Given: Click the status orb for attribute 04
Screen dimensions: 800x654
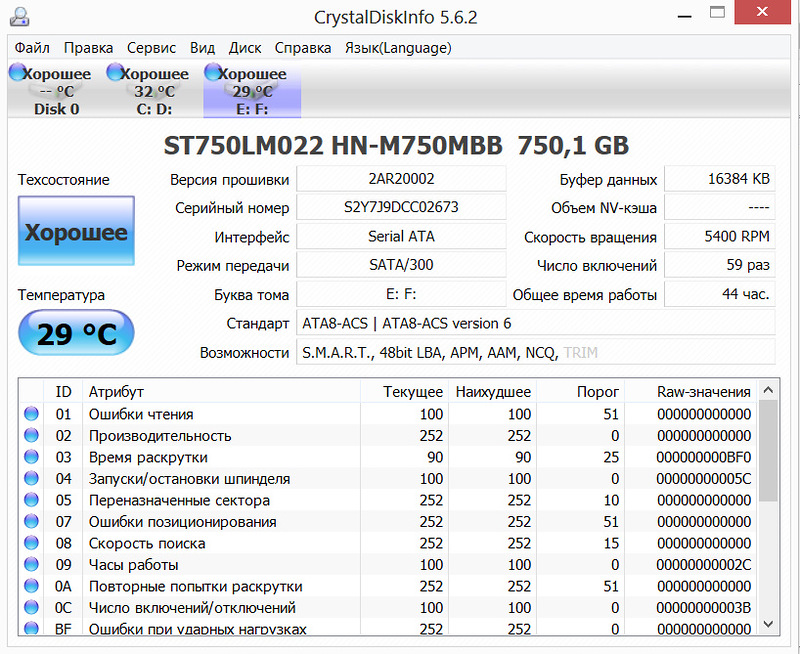Looking at the screenshot, I should (x=32, y=478).
